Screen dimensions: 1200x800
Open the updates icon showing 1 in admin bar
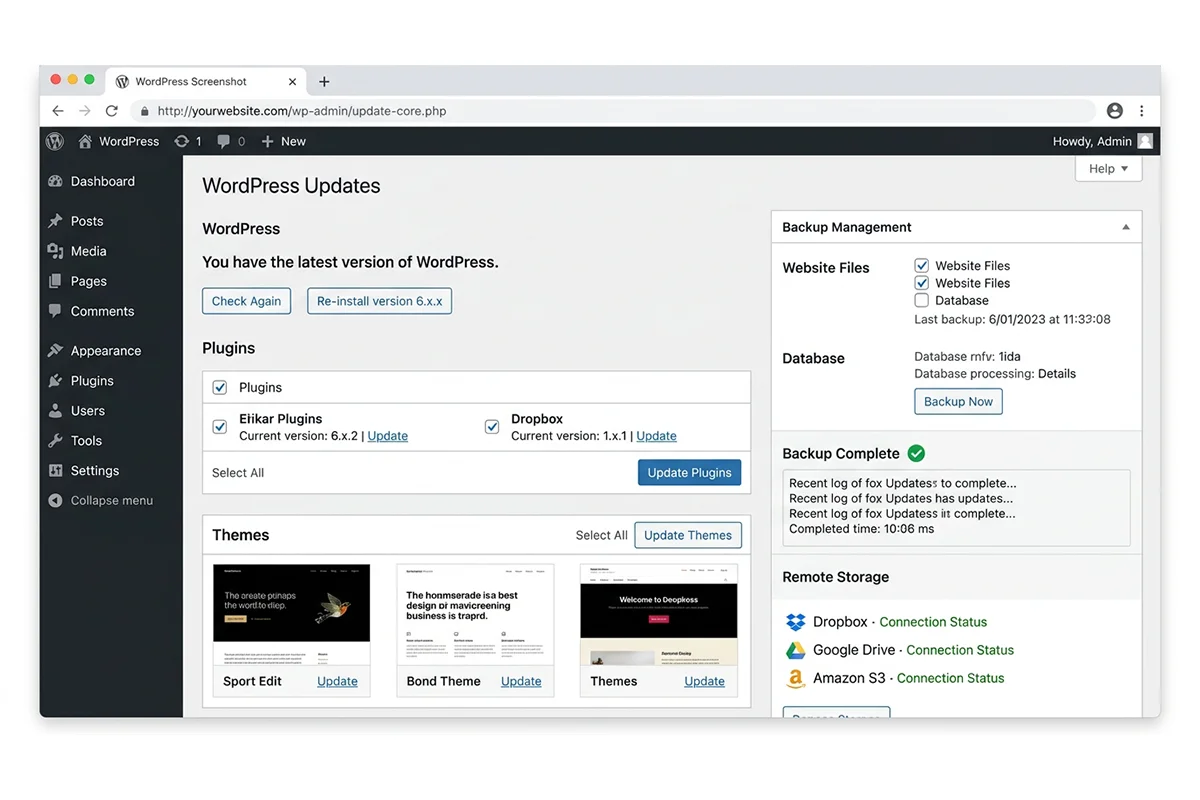coord(188,141)
